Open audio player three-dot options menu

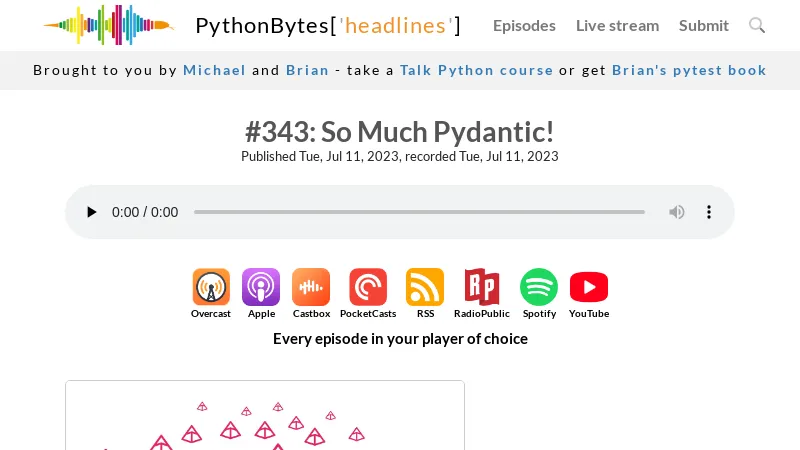coord(709,212)
